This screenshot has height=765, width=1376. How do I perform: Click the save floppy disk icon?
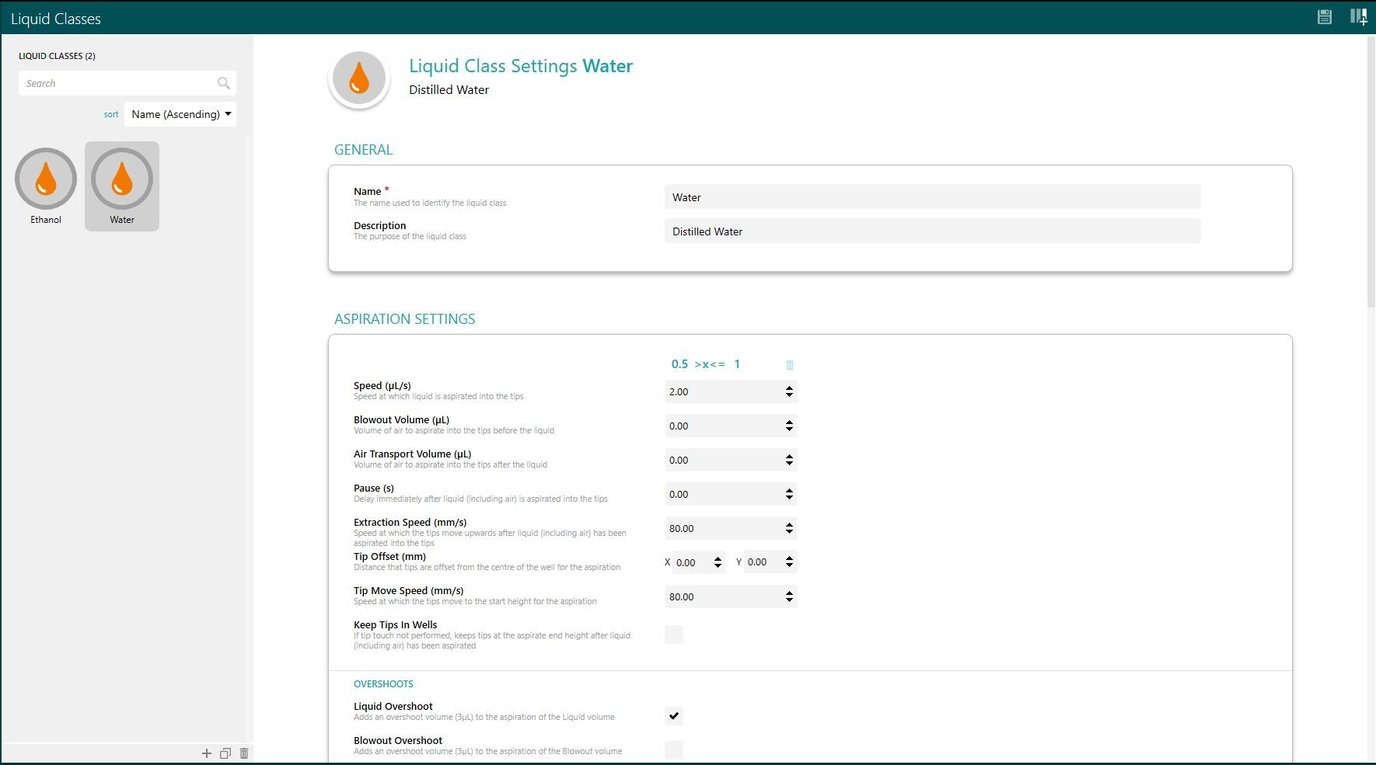click(x=1324, y=17)
